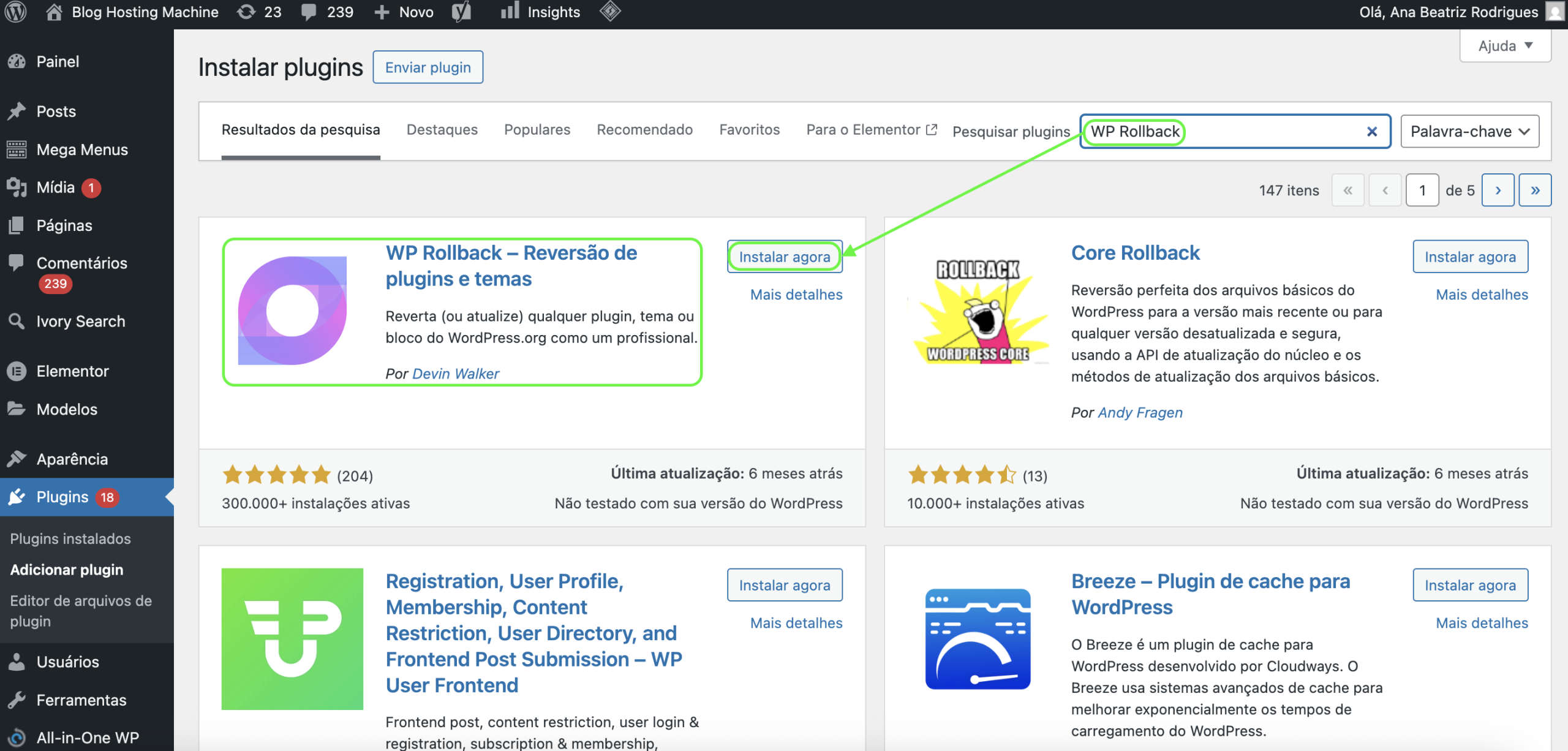Click the Elementor icon in the sidebar
This screenshot has width=1568, height=751.
(17, 371)
